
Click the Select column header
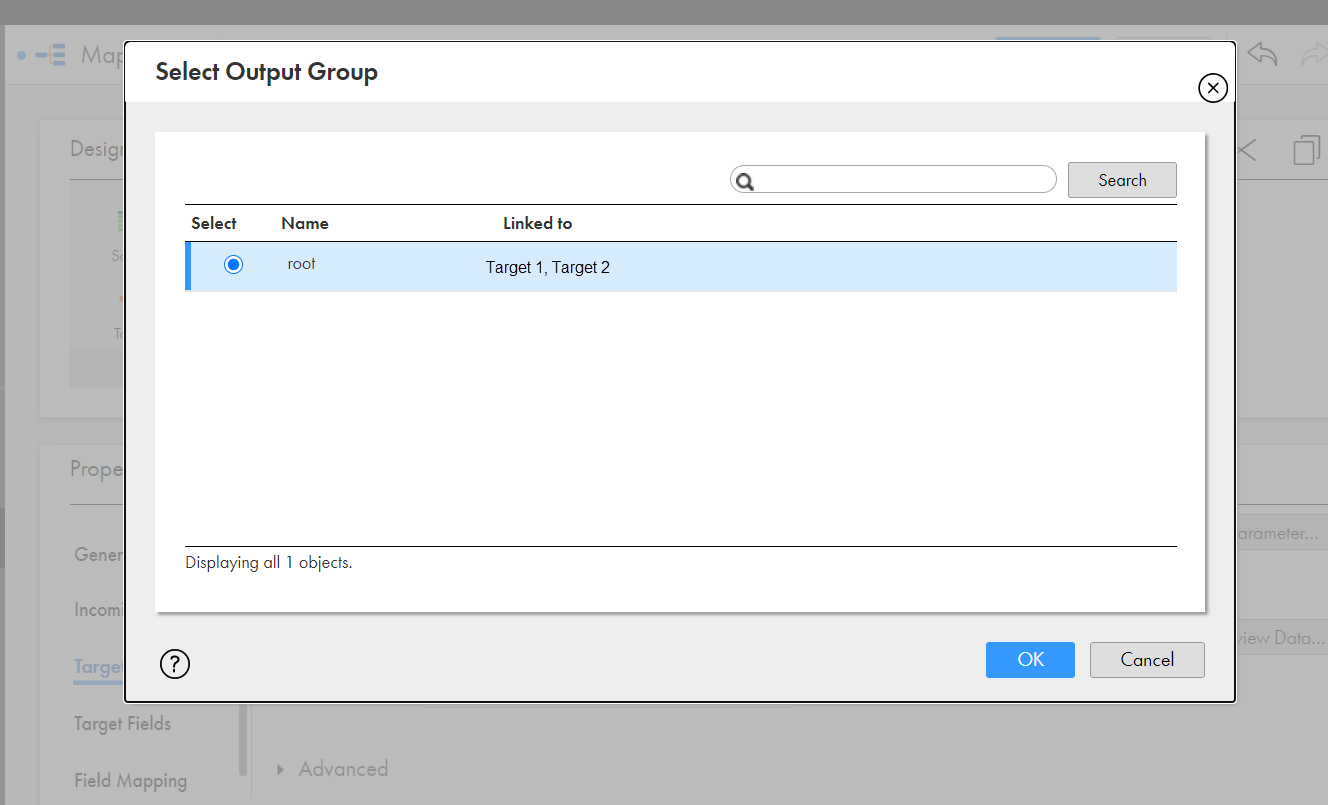coord(214,223)
